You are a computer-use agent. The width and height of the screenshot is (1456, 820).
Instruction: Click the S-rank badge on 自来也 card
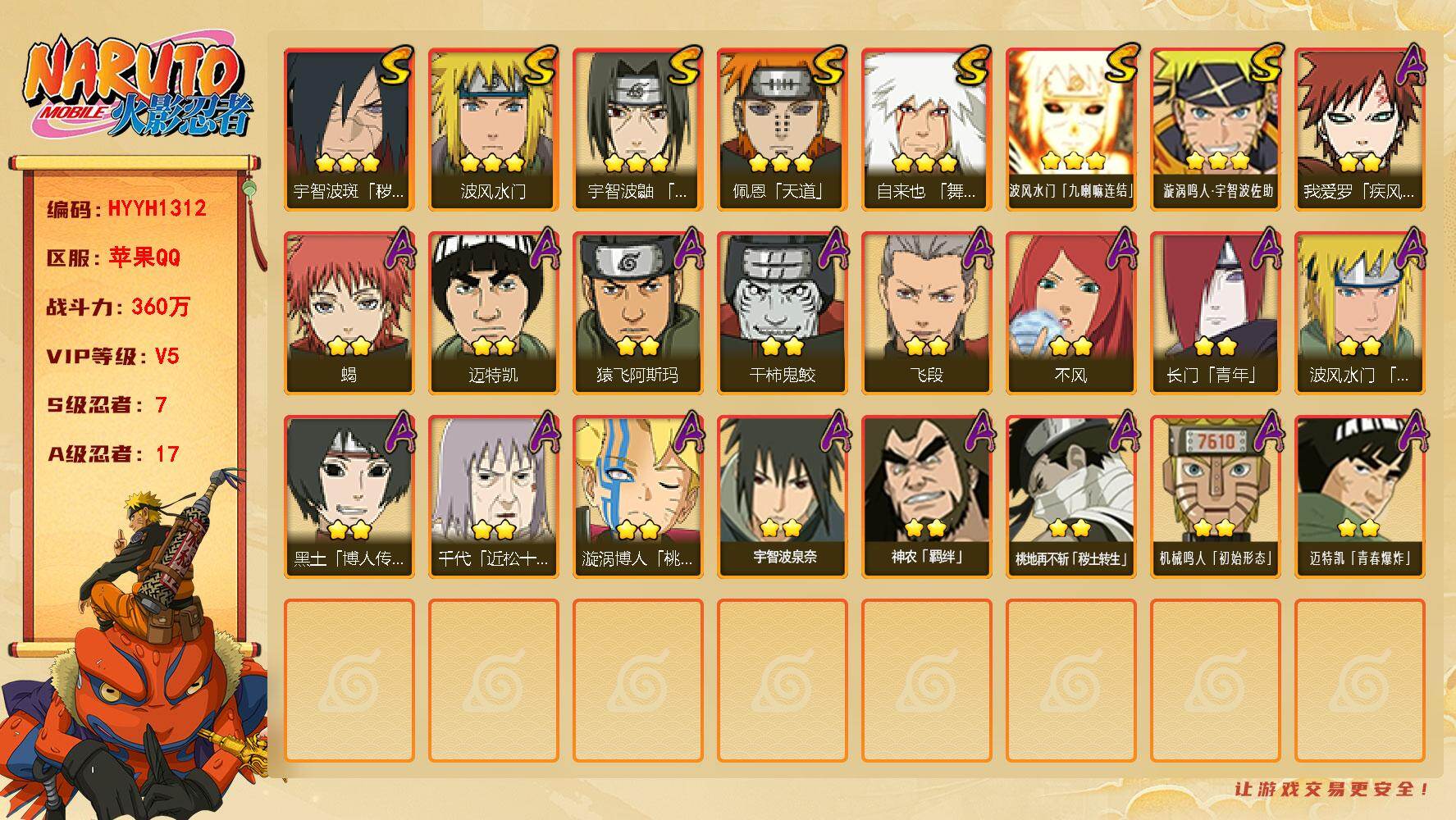click(973, 64)
